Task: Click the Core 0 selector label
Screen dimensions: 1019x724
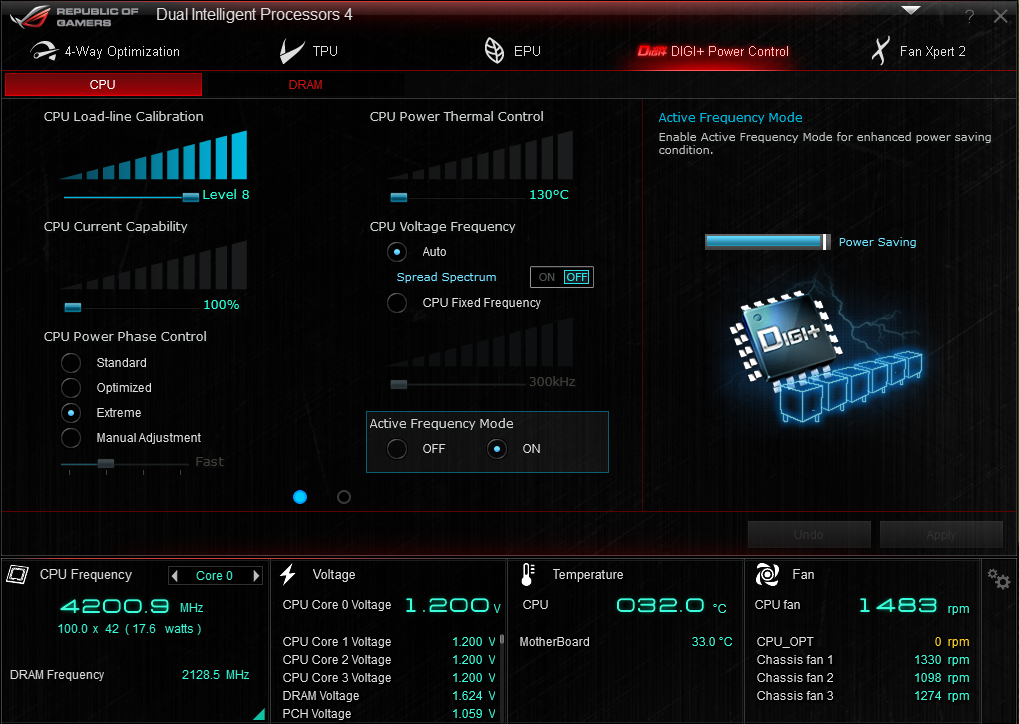Action: pos(214,576)
